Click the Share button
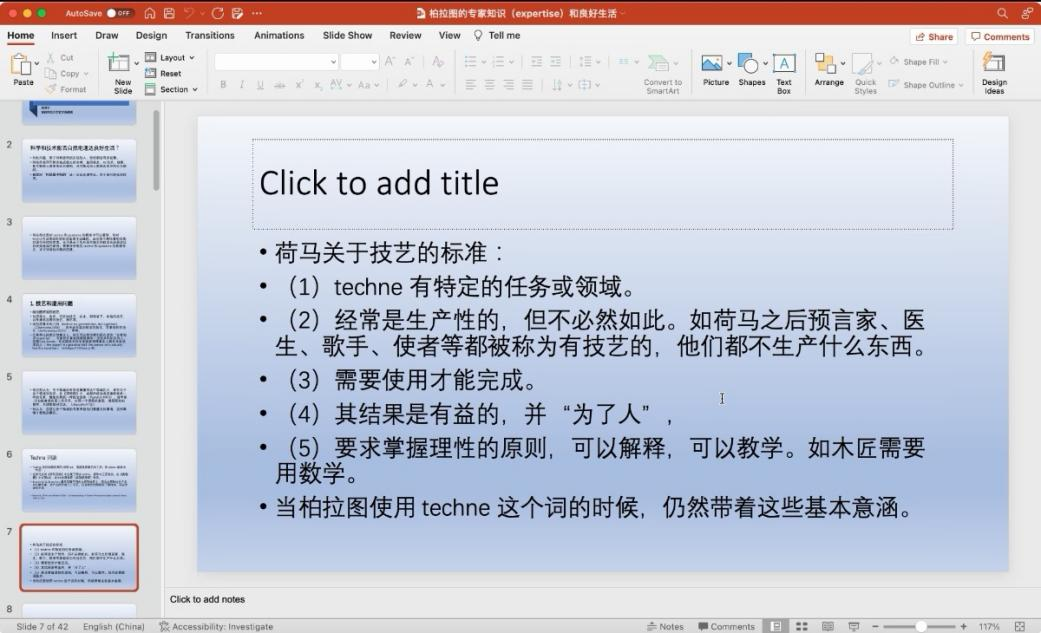This screenshot has width=1041, height=633. coord(933,37)
